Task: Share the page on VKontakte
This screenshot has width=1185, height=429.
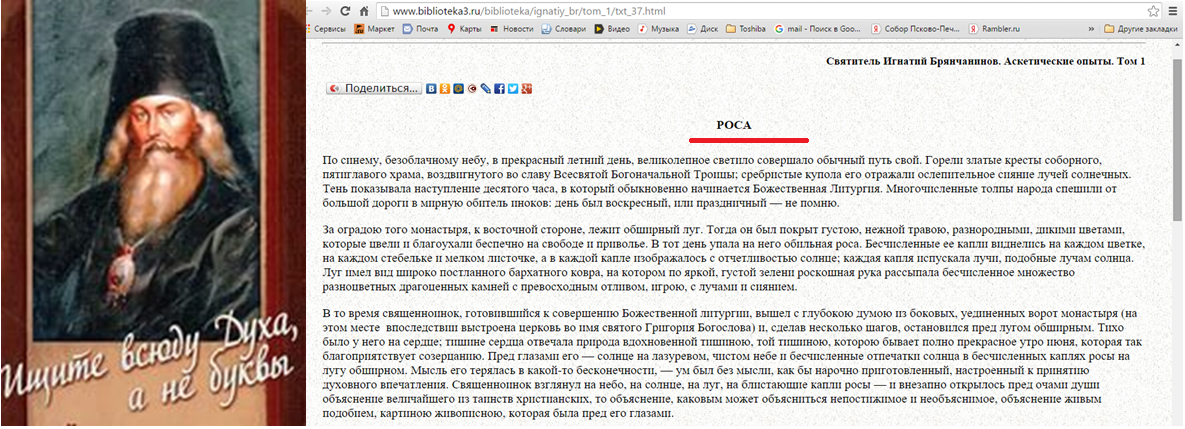Action: 432,89
